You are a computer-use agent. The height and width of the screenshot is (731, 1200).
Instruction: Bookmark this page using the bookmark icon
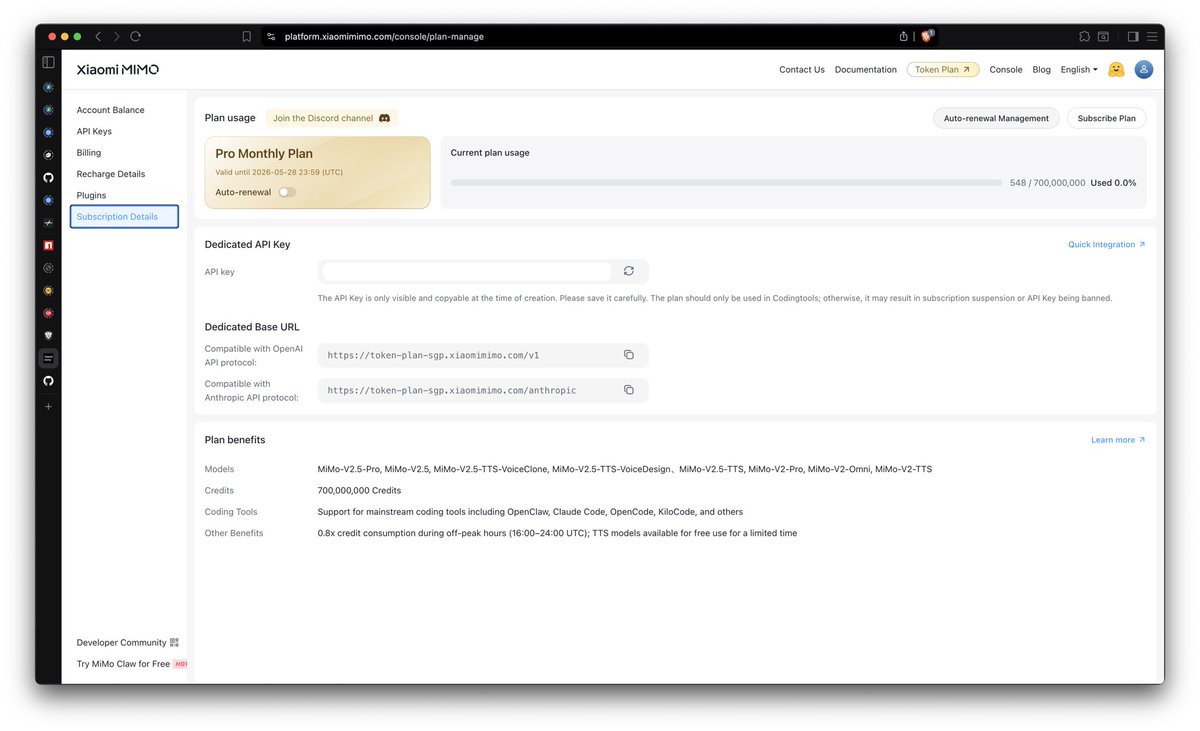[x=246, y=36]
